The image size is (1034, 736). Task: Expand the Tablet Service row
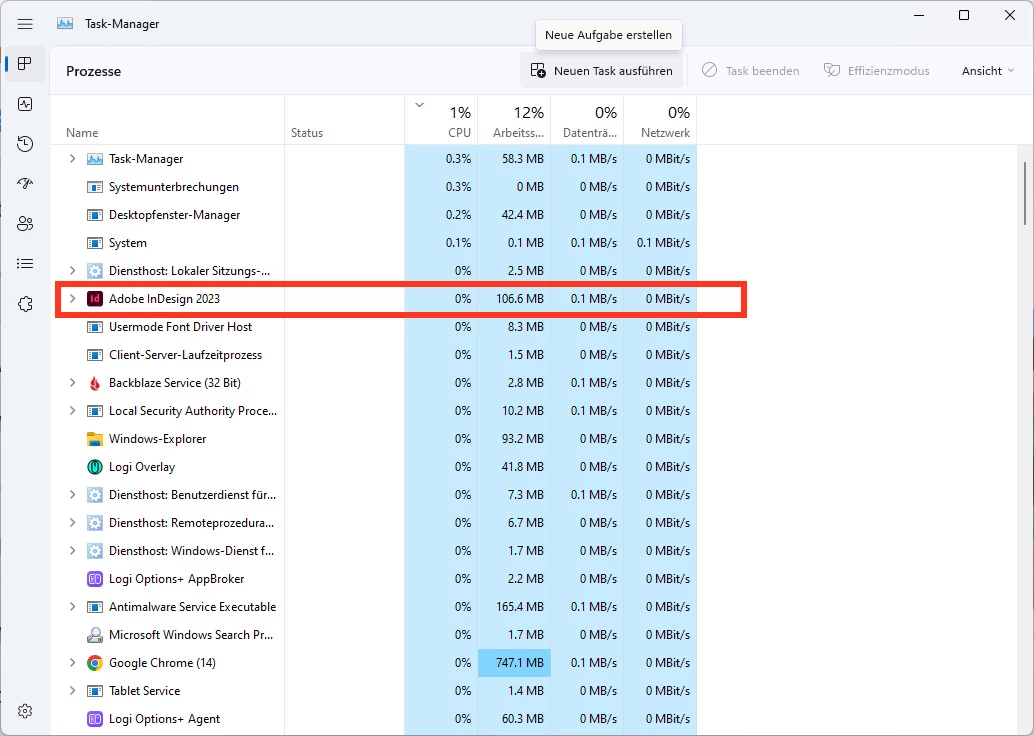tap(73, 690)
